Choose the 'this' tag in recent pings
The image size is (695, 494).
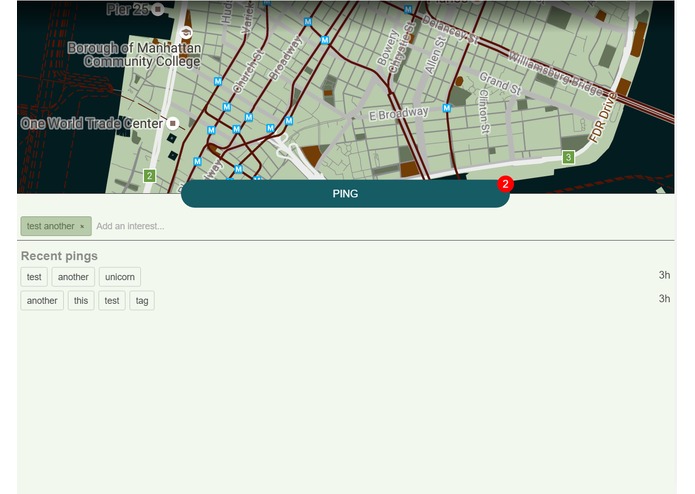[x=81, y=300]
